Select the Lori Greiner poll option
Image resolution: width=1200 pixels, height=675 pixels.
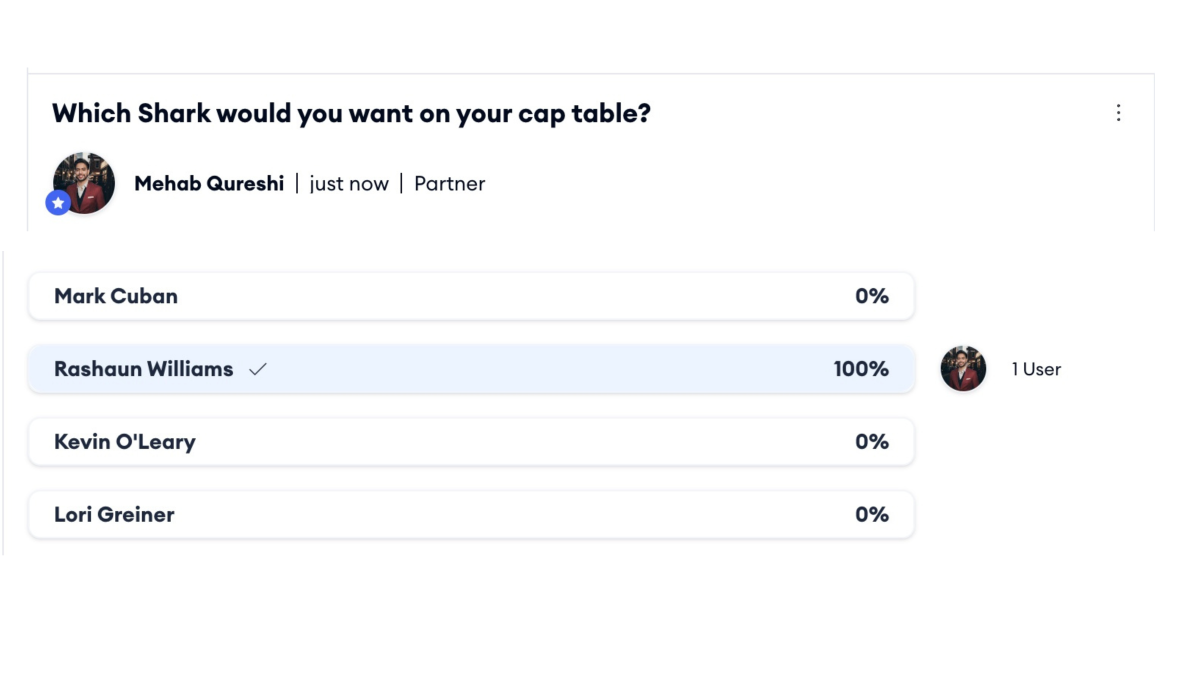pos(470,515)
